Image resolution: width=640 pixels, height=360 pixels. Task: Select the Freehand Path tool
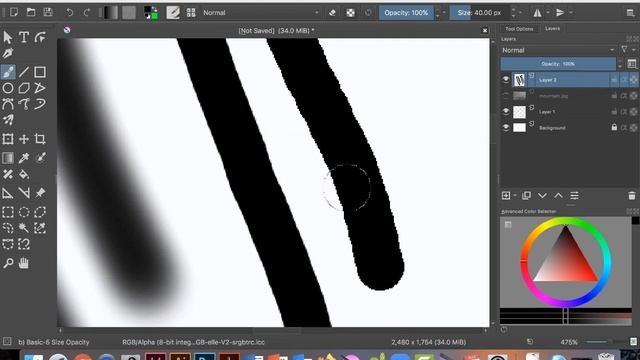point(24,104)
